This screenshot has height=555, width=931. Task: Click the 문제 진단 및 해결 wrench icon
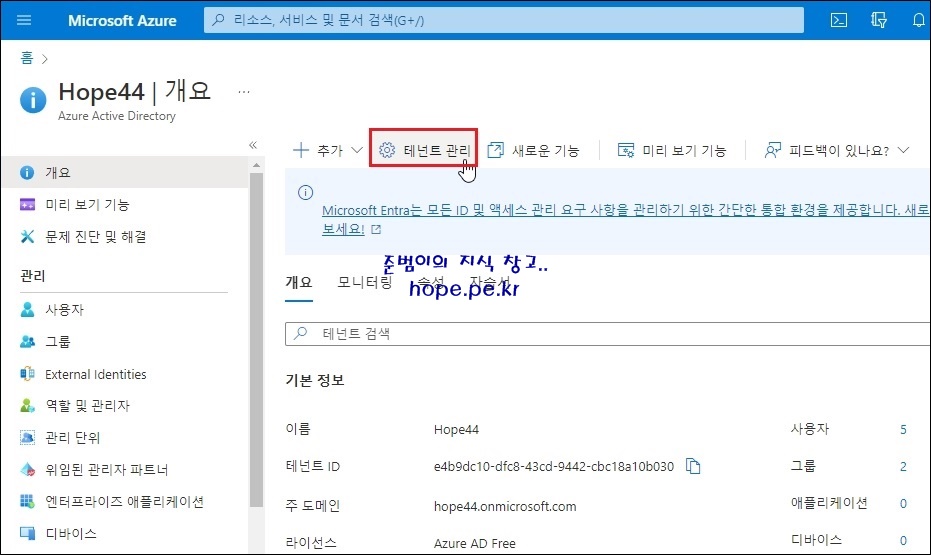(27, 237)
